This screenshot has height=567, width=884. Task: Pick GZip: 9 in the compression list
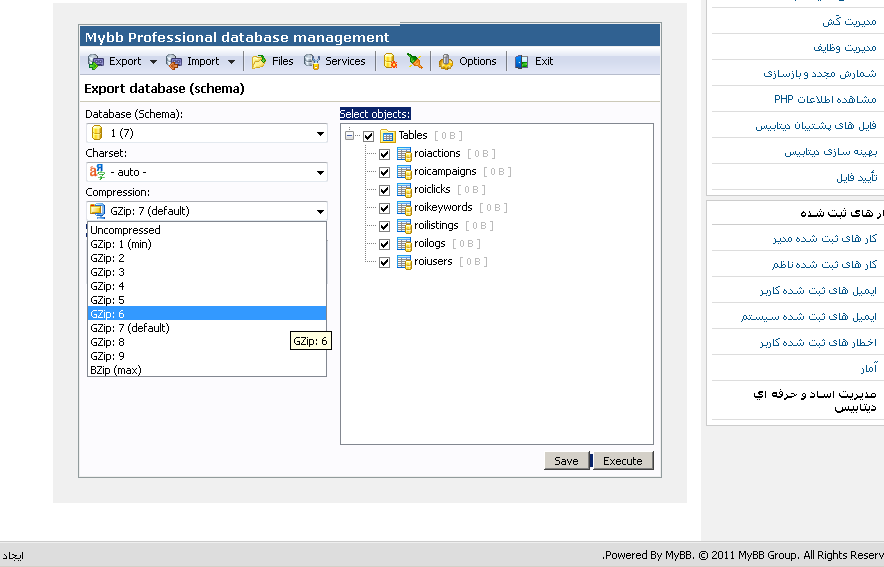[x=108, y=356]
